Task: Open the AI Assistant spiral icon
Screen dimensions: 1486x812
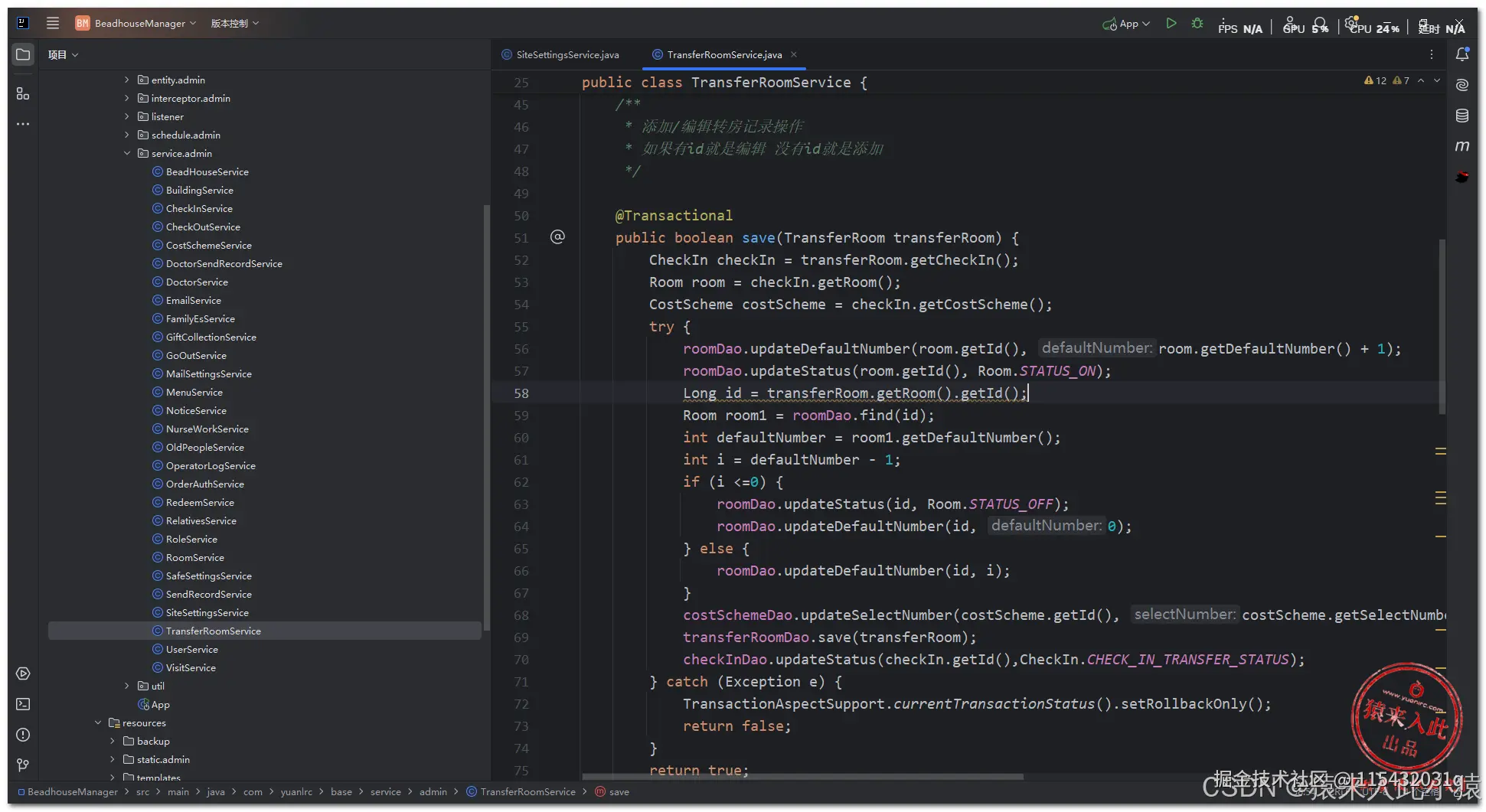Action: click(x=1462, y=85)
